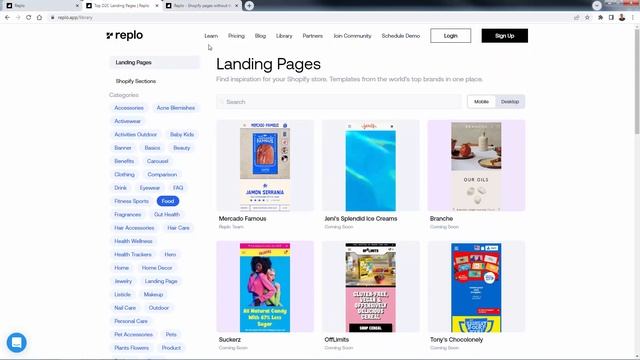Close the Top D2C Landing Pages tab
Viewport: 640px width, 360px height.
point(157,6)
